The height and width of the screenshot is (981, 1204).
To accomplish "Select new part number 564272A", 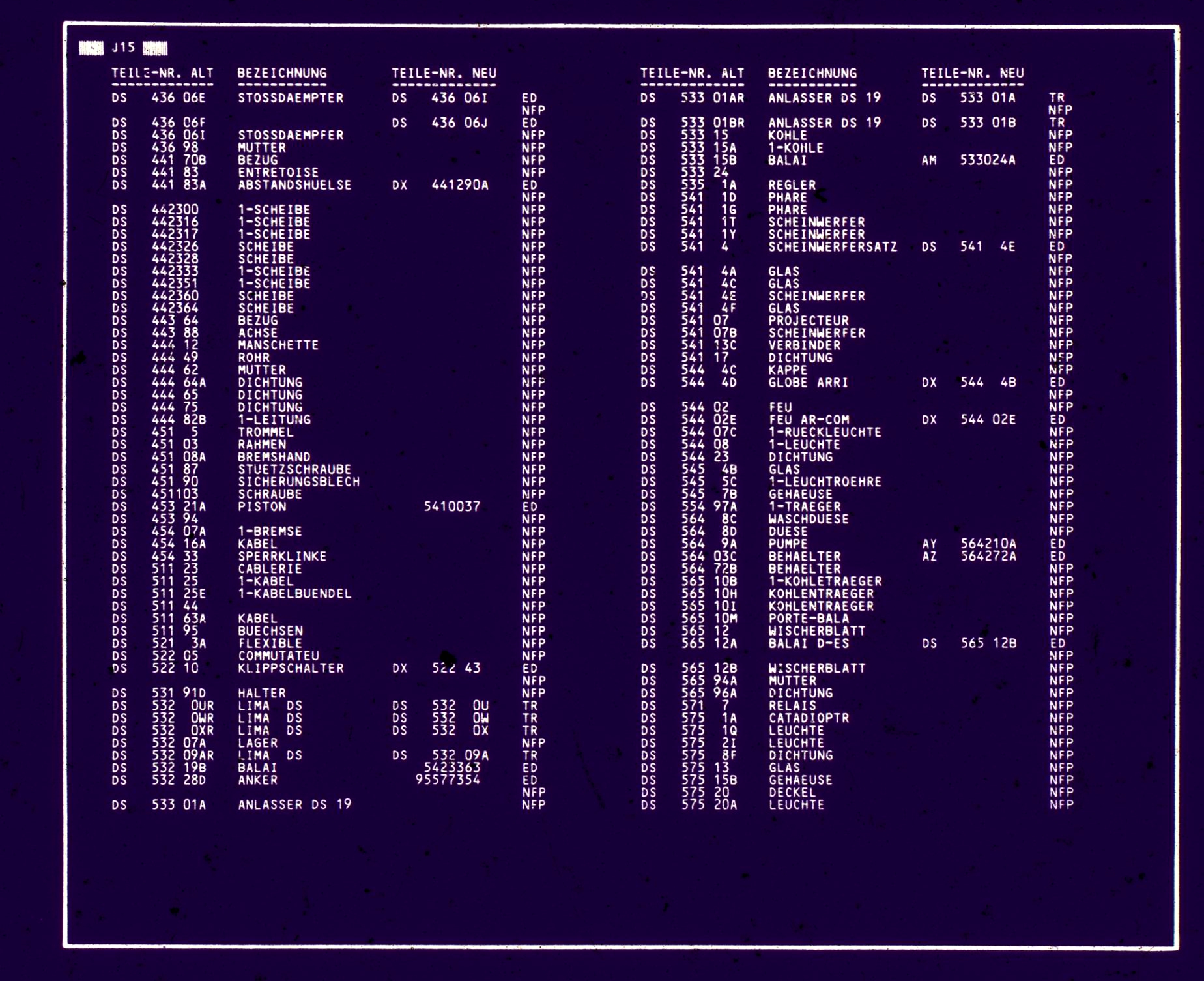I will pyautogui.click(x=988, y=556).
